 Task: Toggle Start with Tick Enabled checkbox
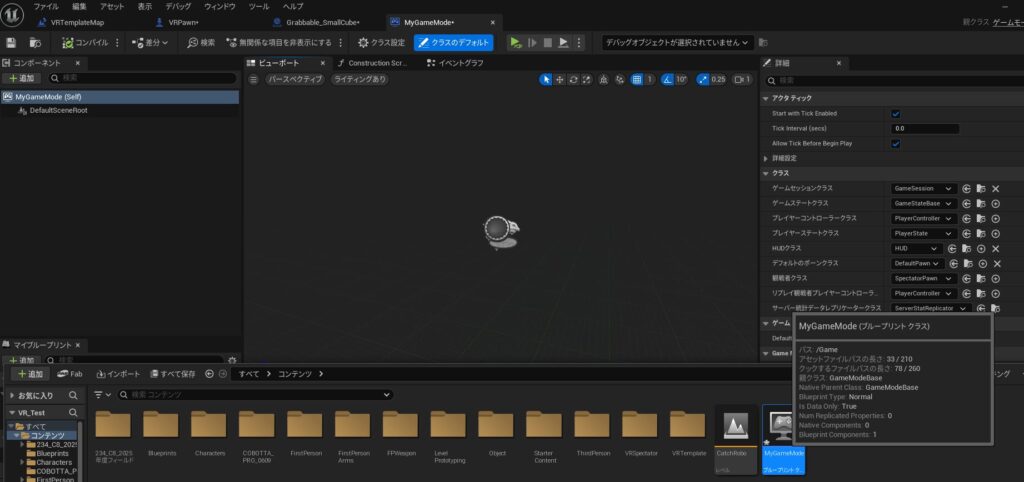tap(896, 114)
